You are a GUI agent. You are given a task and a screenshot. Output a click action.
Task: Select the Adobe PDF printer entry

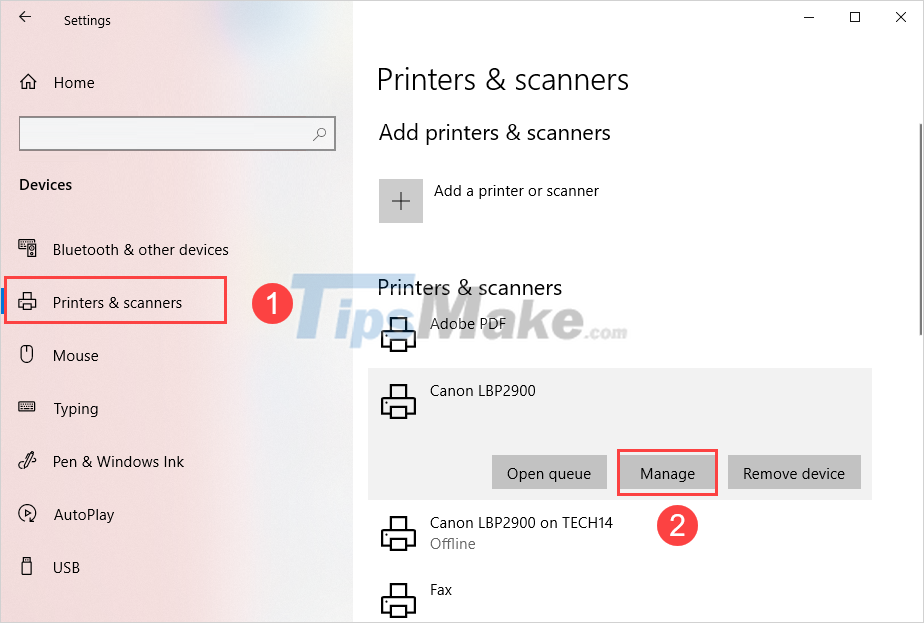(619, 334)
